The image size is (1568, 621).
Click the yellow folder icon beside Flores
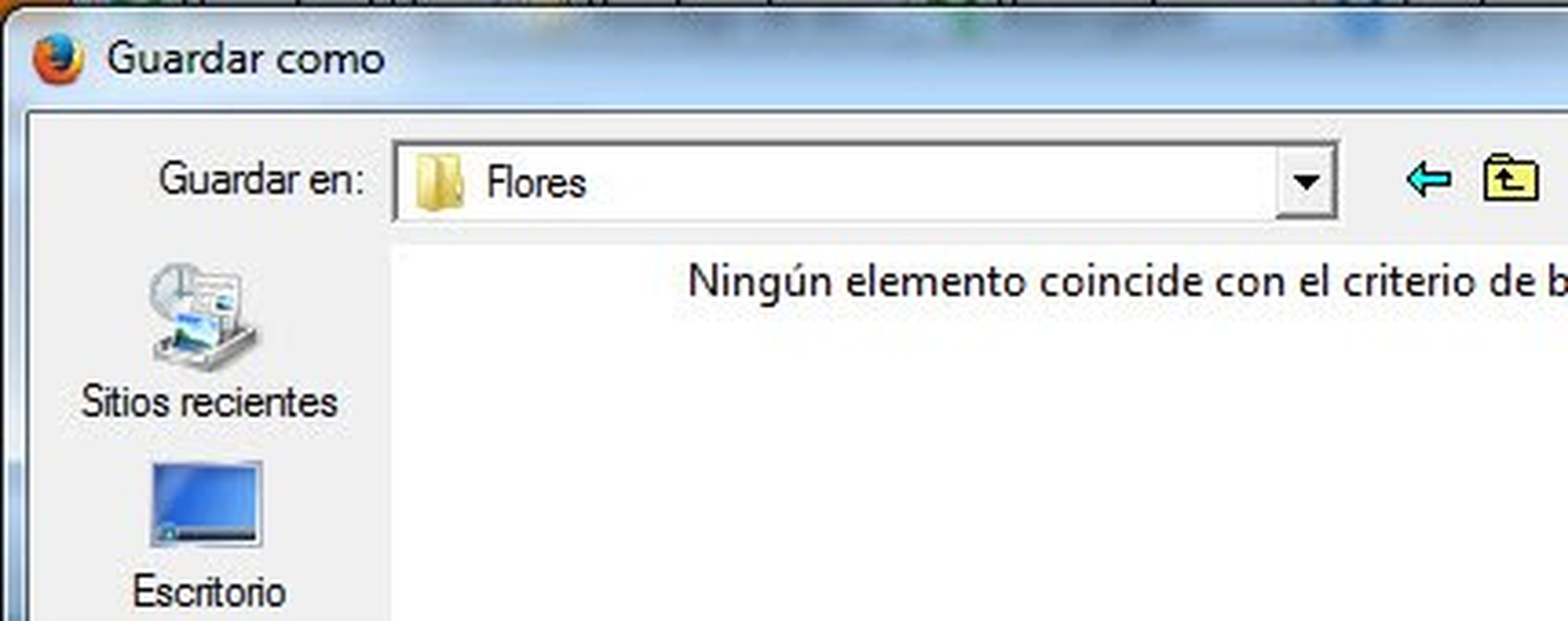439,182
